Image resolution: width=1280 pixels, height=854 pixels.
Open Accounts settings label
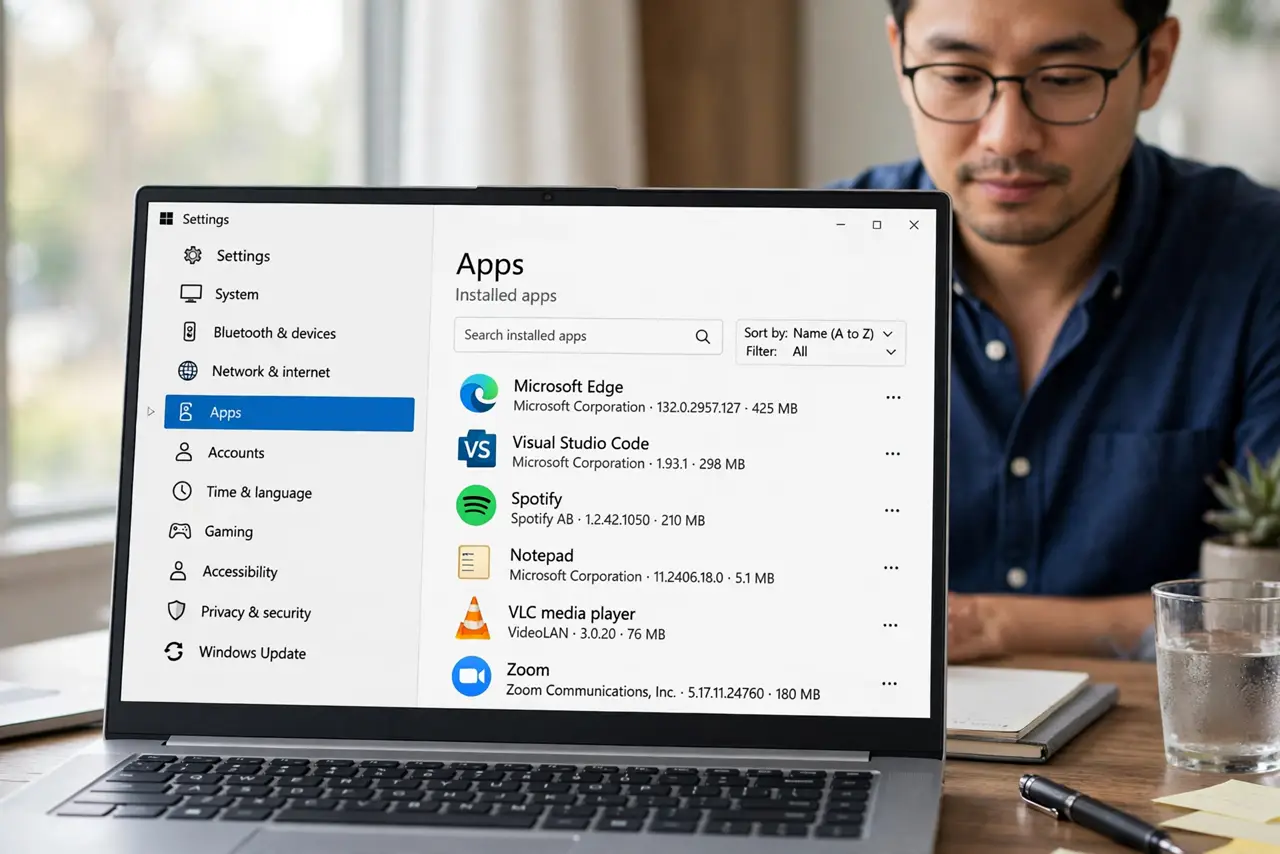click(236, 452)
